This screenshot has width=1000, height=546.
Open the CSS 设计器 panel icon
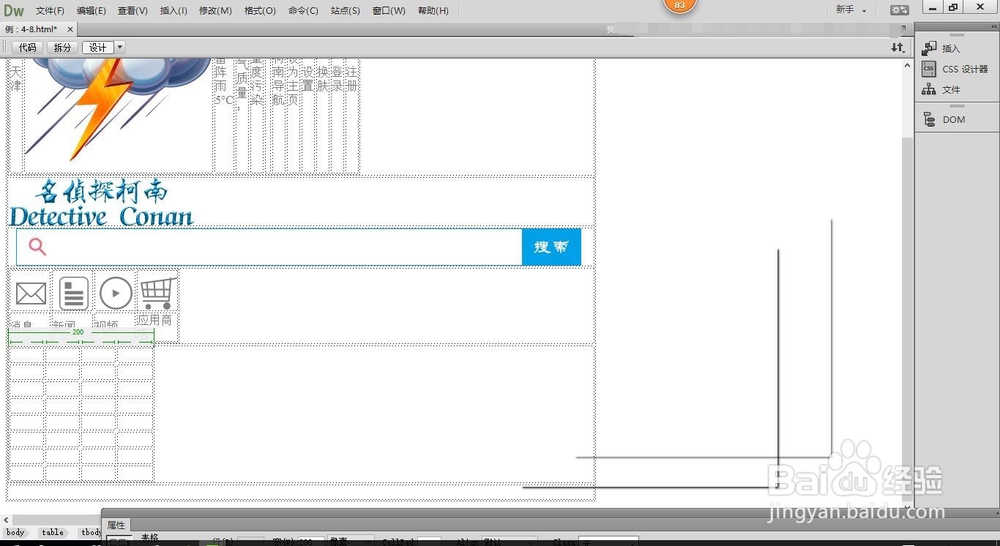[x=929, y=69]
